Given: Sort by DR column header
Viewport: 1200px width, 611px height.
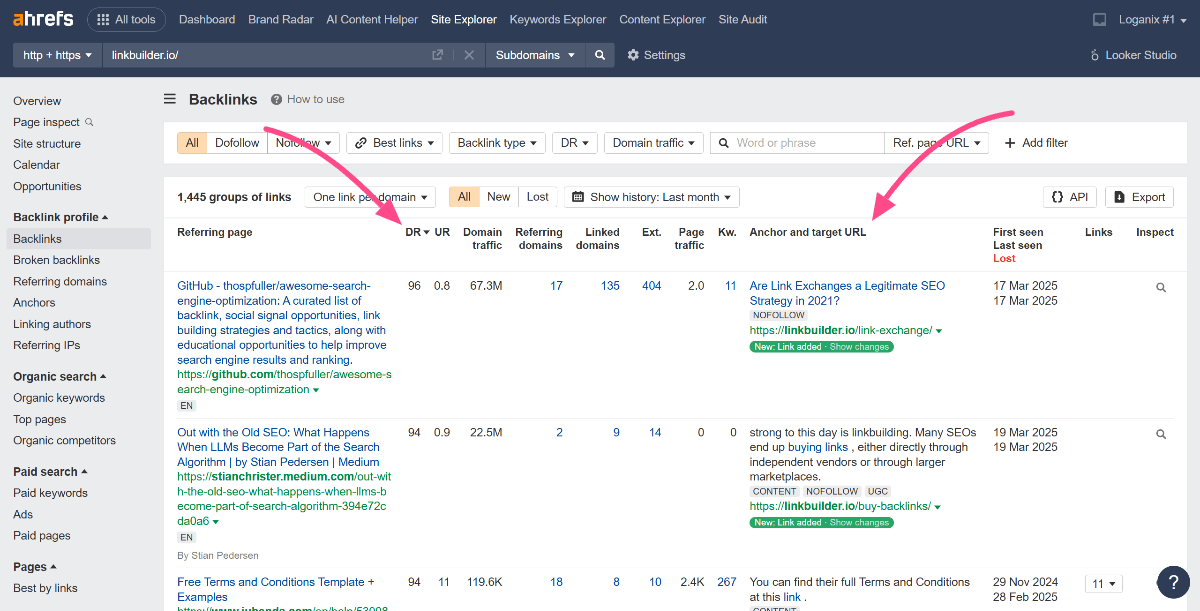Looking at the screenshot, I should (417, 232).
